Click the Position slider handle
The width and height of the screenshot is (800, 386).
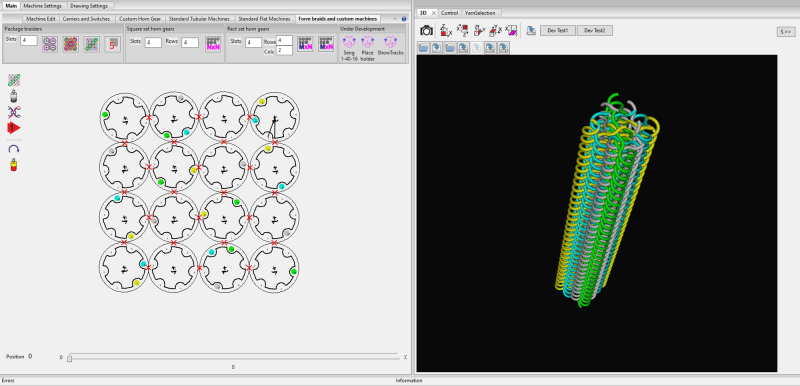[69, 358]
